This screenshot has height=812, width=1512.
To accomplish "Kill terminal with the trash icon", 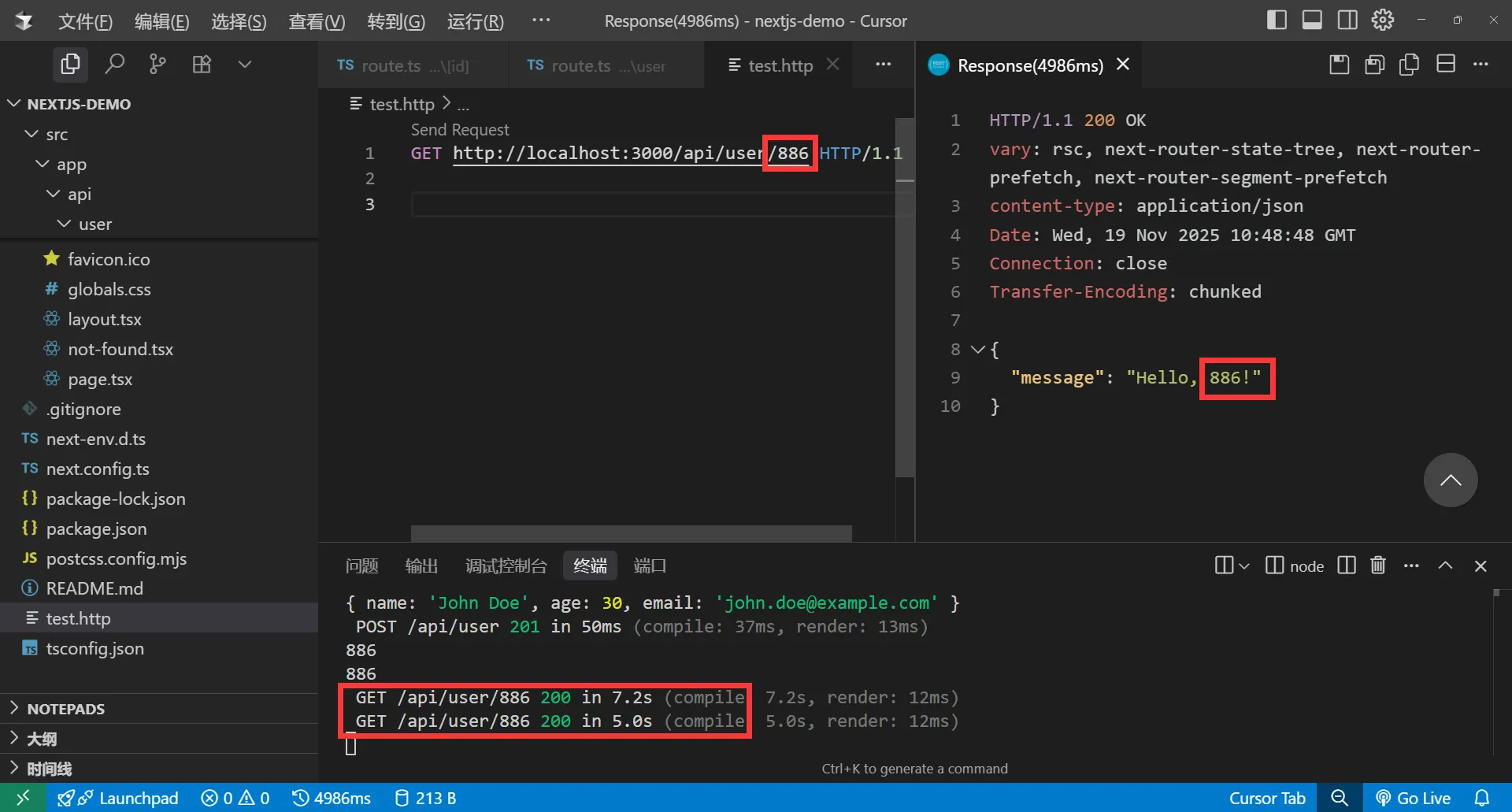I will click(1377, 565).
